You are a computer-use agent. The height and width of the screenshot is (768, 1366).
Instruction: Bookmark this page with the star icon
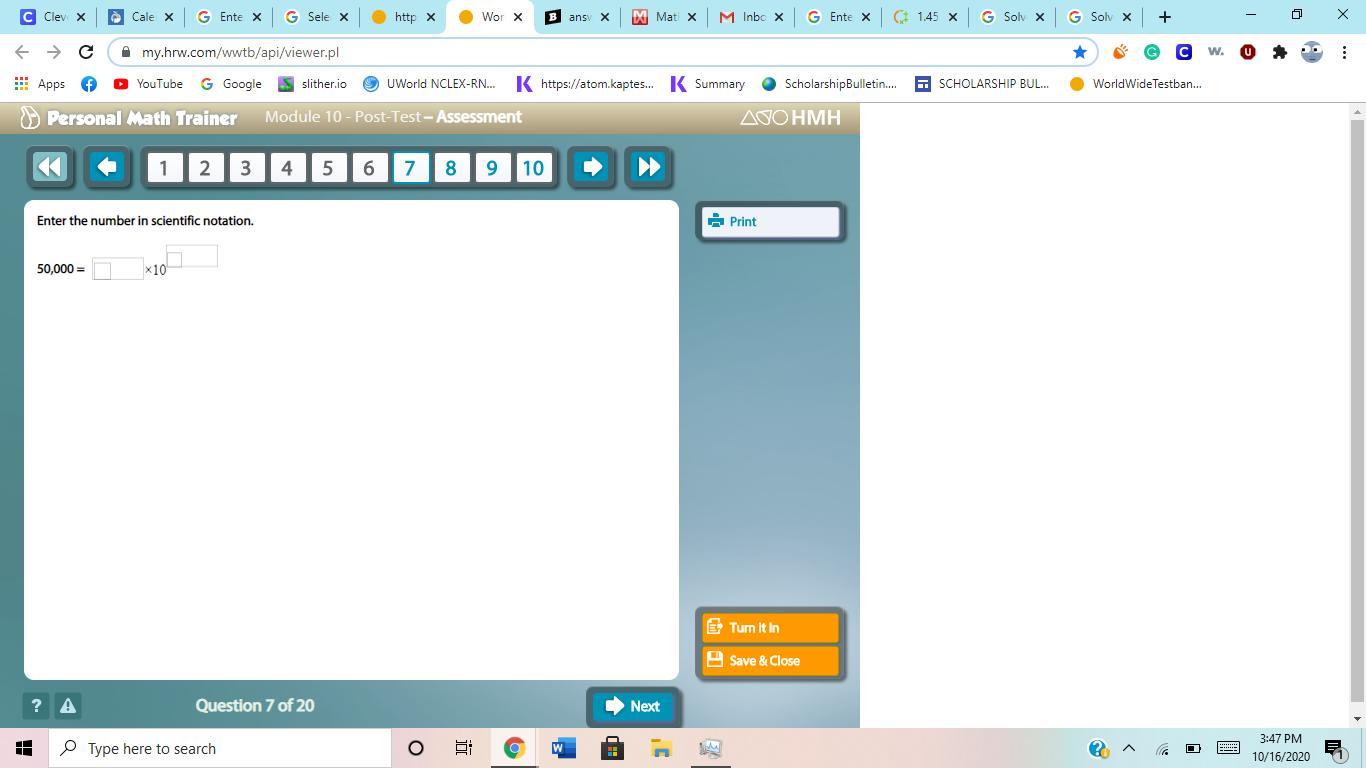pos(1080,52)
